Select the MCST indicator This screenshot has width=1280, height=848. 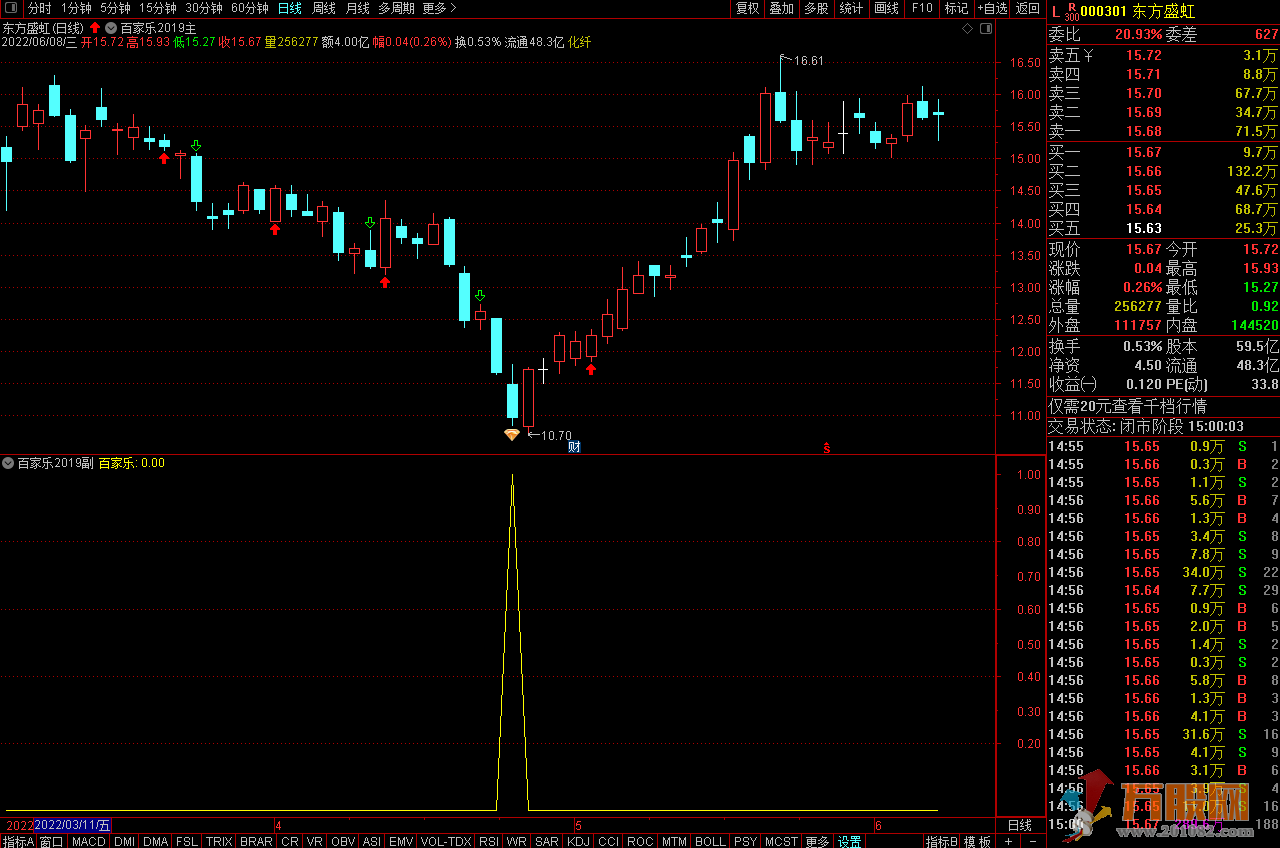pos(781,841)
